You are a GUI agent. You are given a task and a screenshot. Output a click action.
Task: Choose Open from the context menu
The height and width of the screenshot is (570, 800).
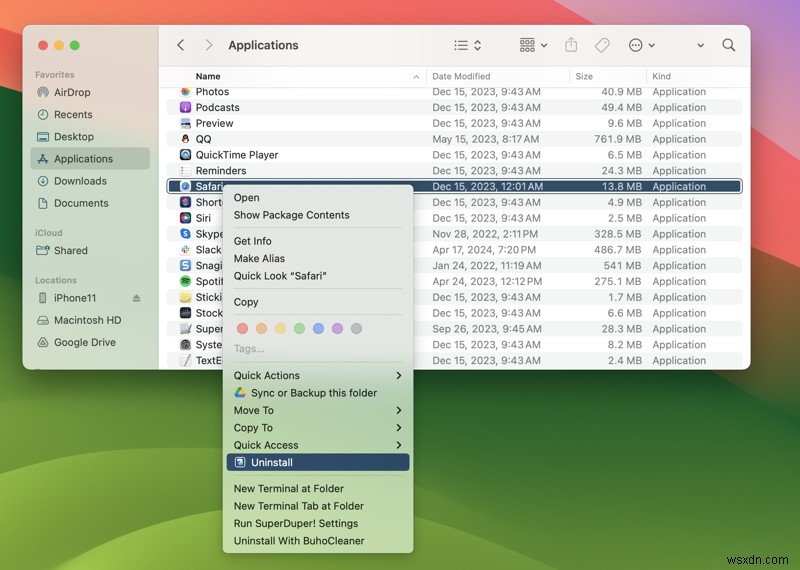click(x=318, y=198)
